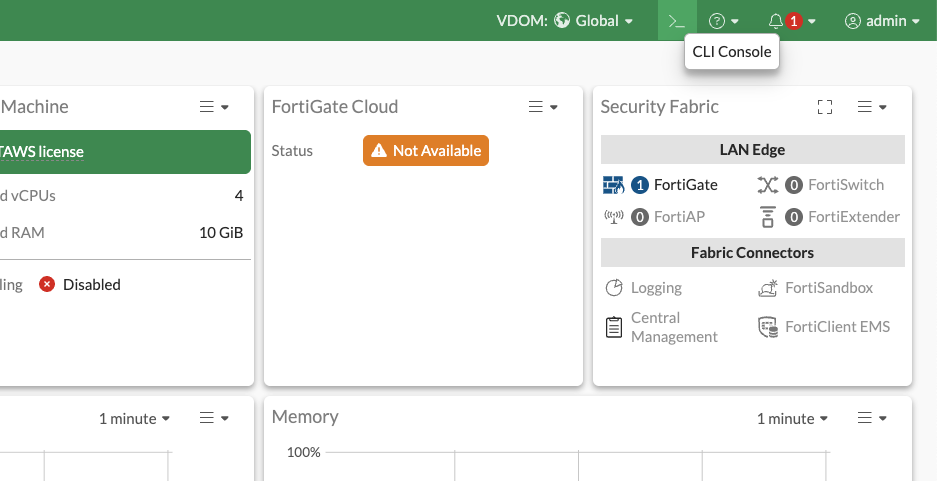Open the CPU widget hamburger menu
Screen dimensions: 937x481
[214, 418]
